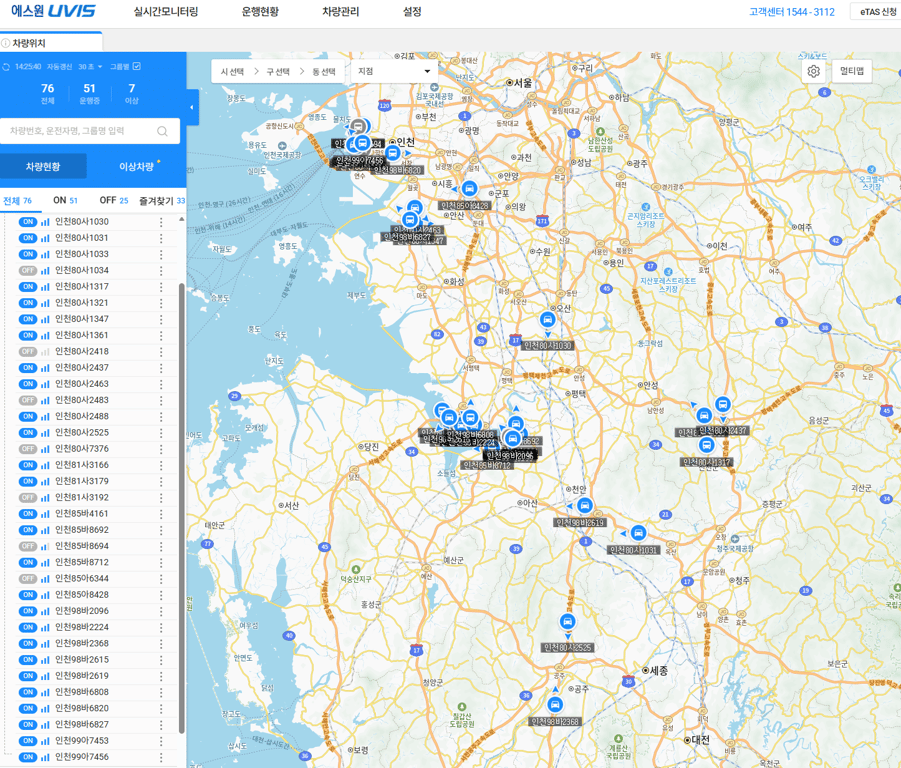Open map settings gear icon

(x=813, y=72)
